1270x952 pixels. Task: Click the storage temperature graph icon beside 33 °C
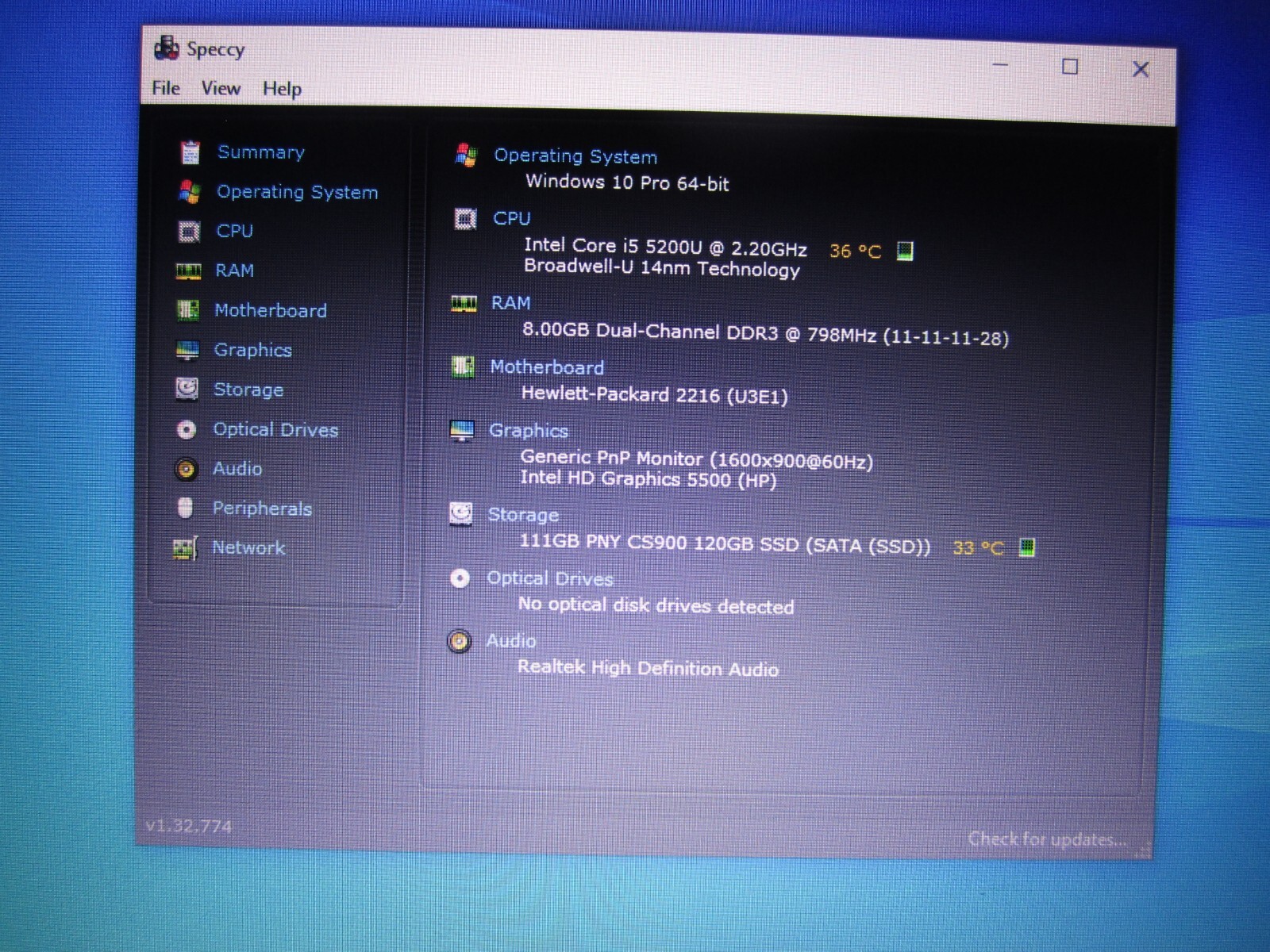click(1027, 547)
